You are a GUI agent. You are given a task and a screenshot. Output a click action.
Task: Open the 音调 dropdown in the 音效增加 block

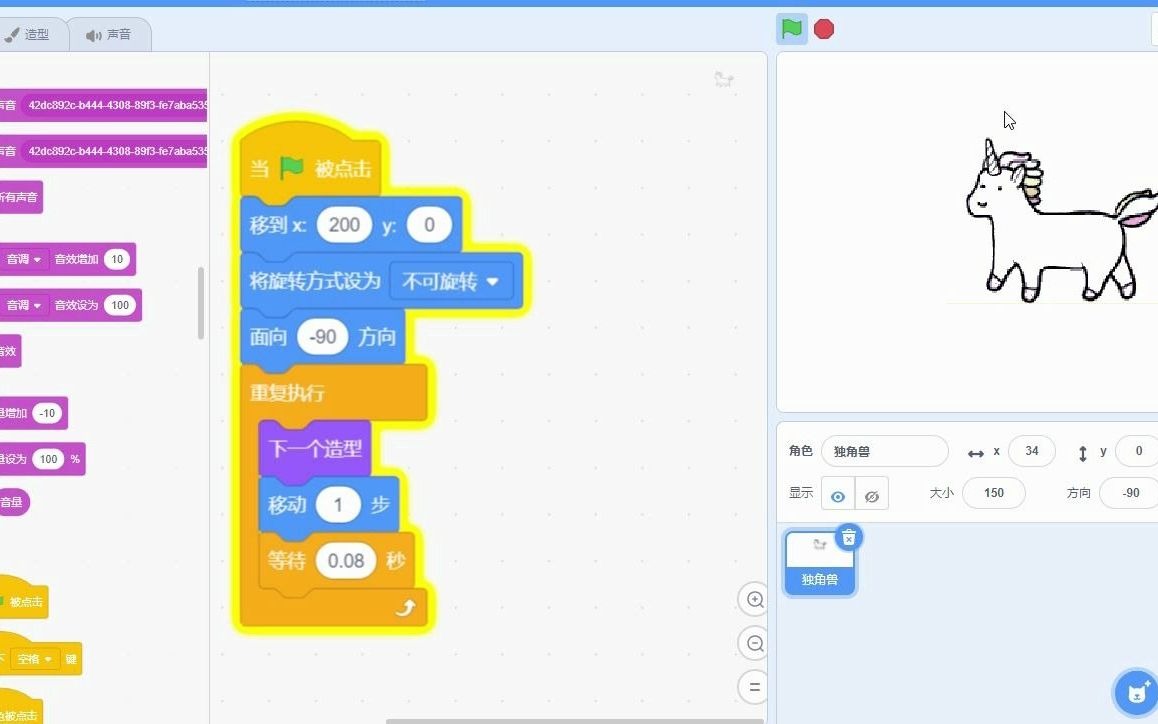click(24, 259)
